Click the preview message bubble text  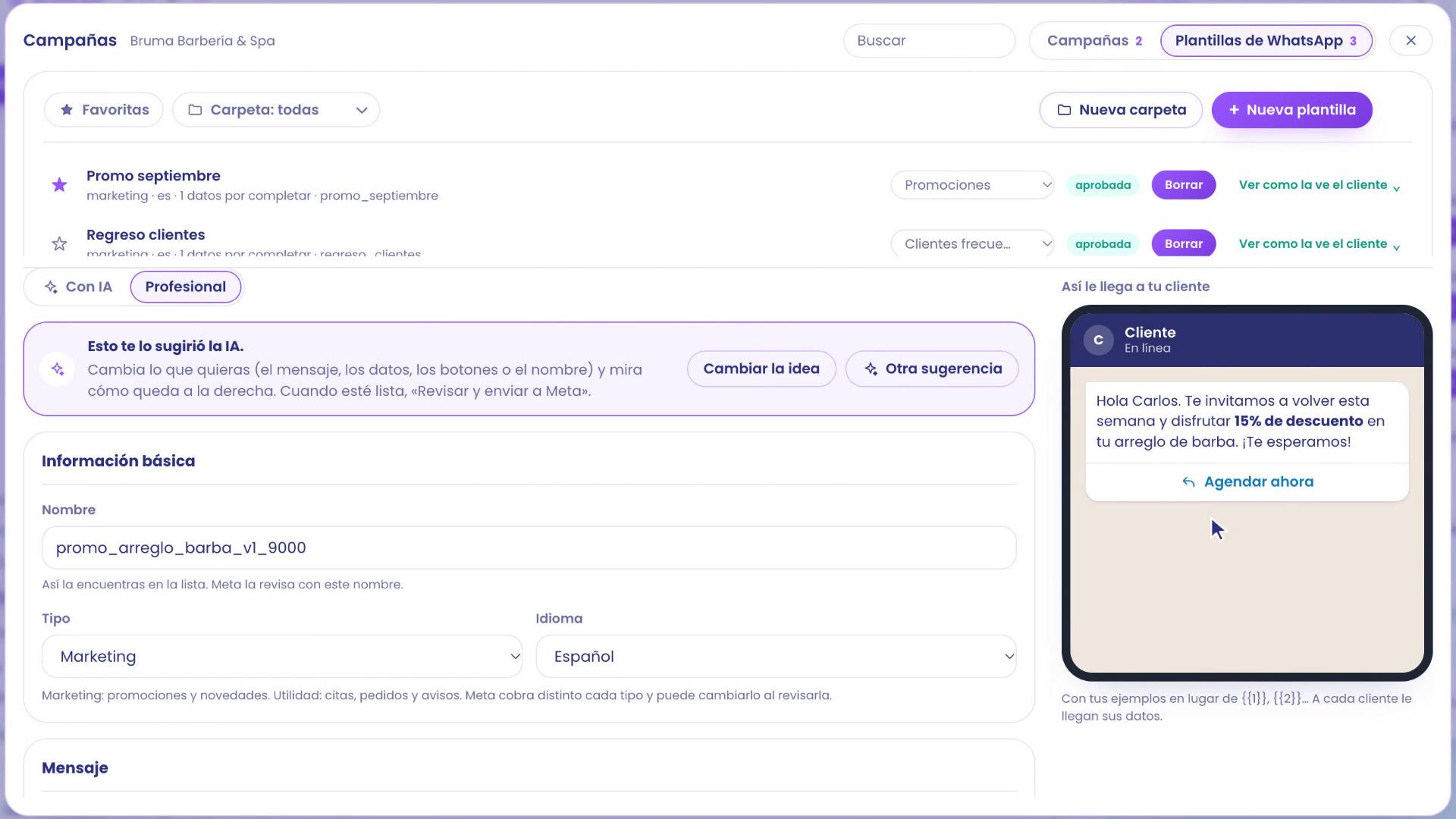1240,422
